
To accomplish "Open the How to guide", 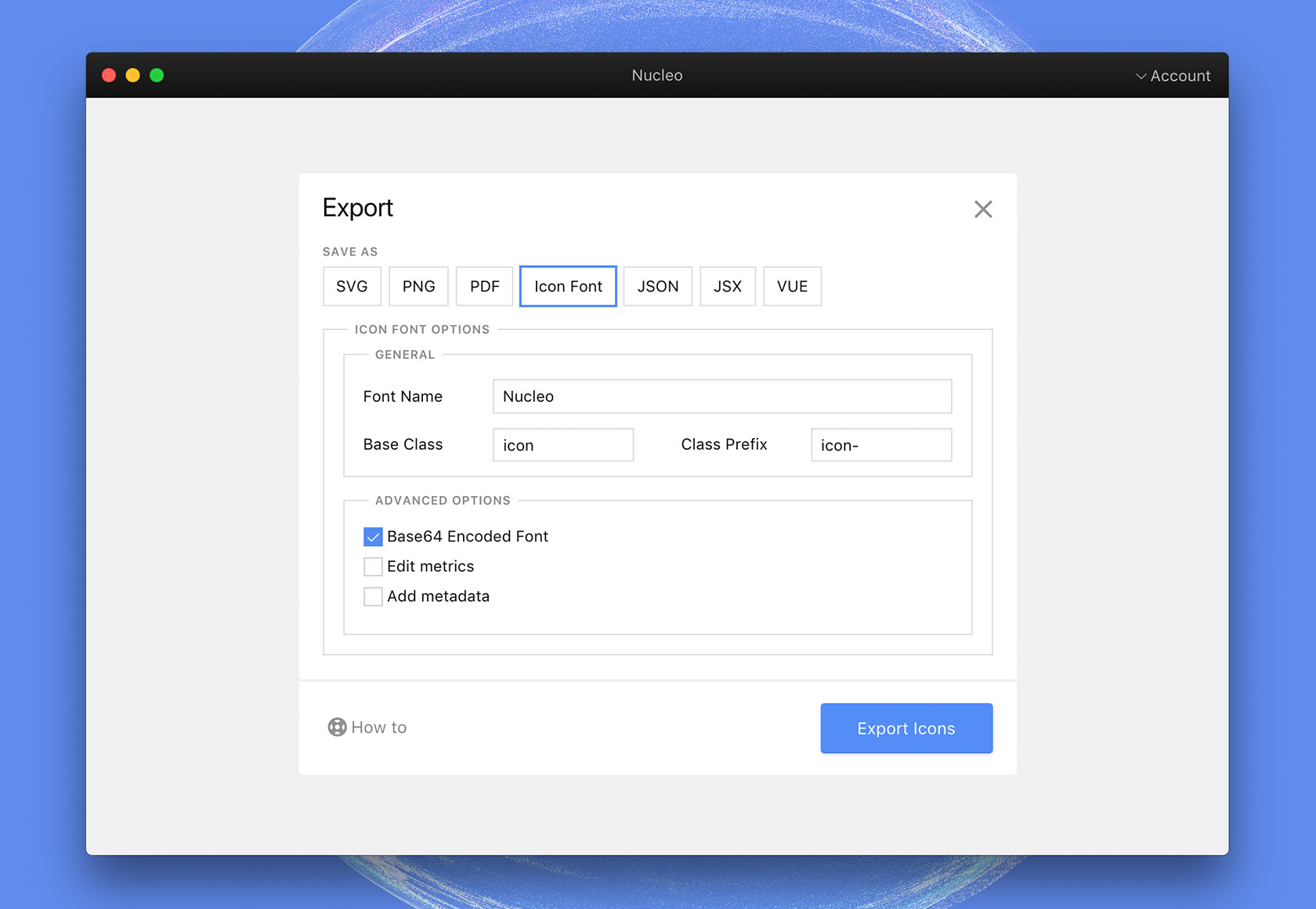I will [378, 727].
